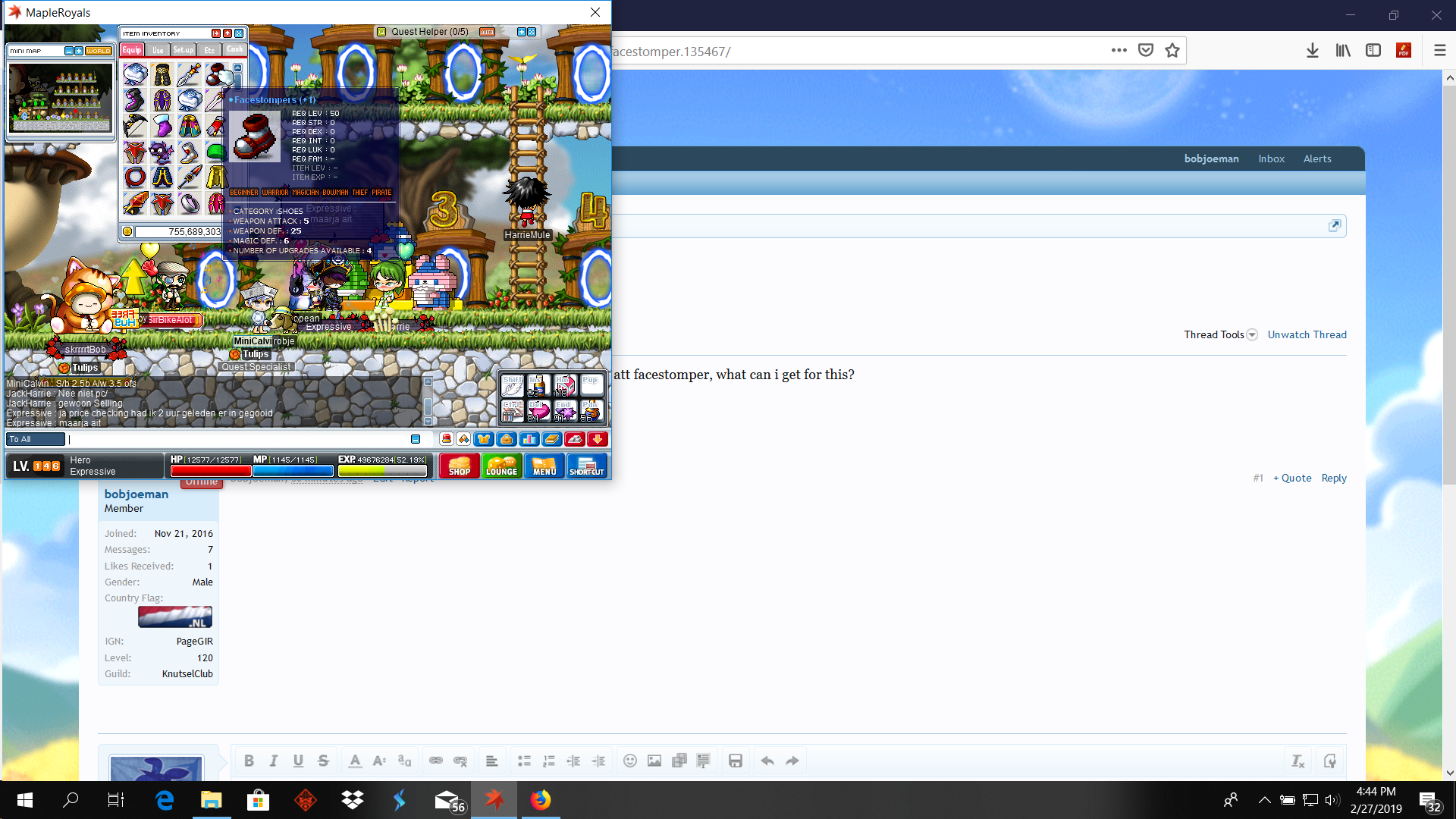Switch to the Etc inventory tab
The image size is (1456, 819).
click(209, 50)
